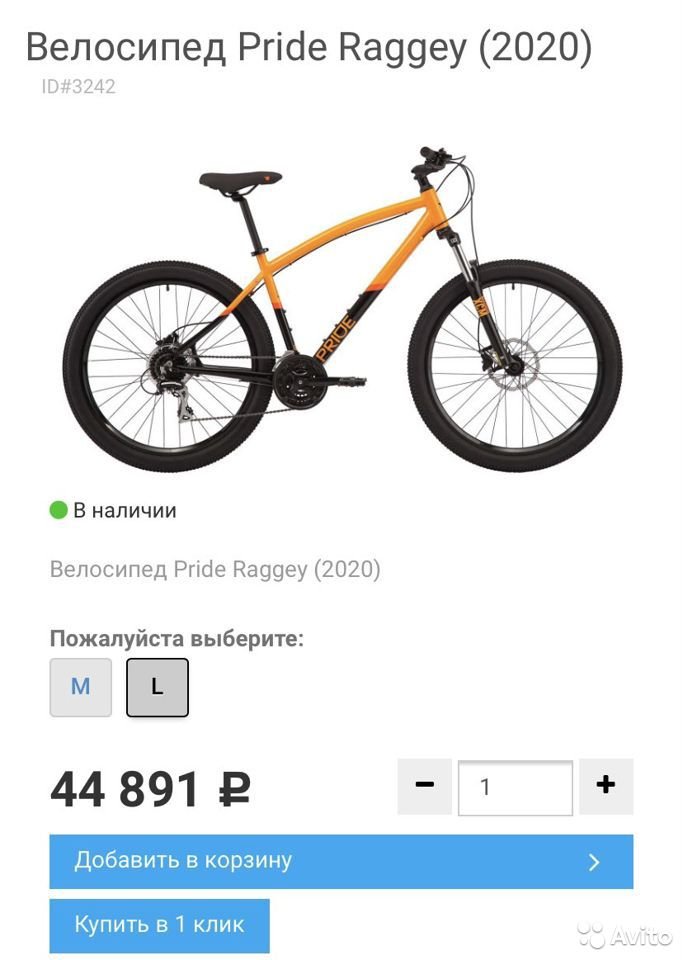Click the product title 'Велосипед Pride Raggey (2020)'
Viewport: 683px width, 960px height.
tap(309, 47)
